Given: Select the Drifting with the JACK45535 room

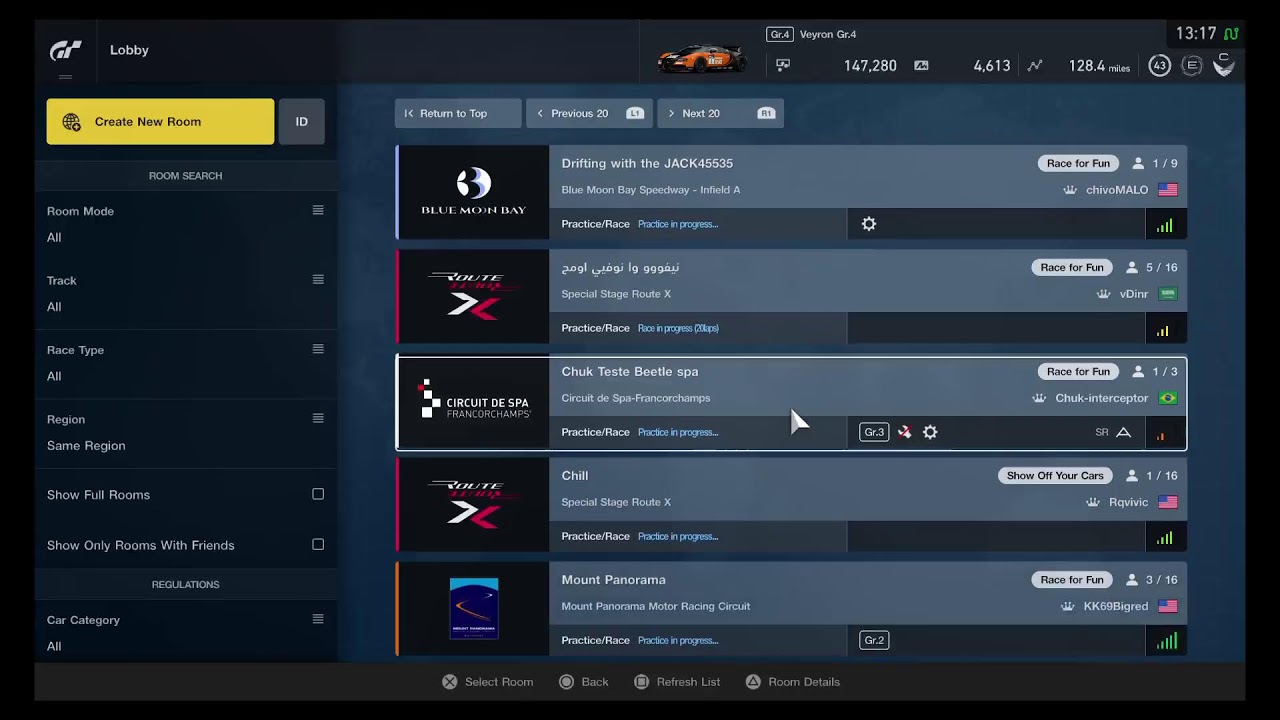Looking at the screenshot, I should coord(791,192).
